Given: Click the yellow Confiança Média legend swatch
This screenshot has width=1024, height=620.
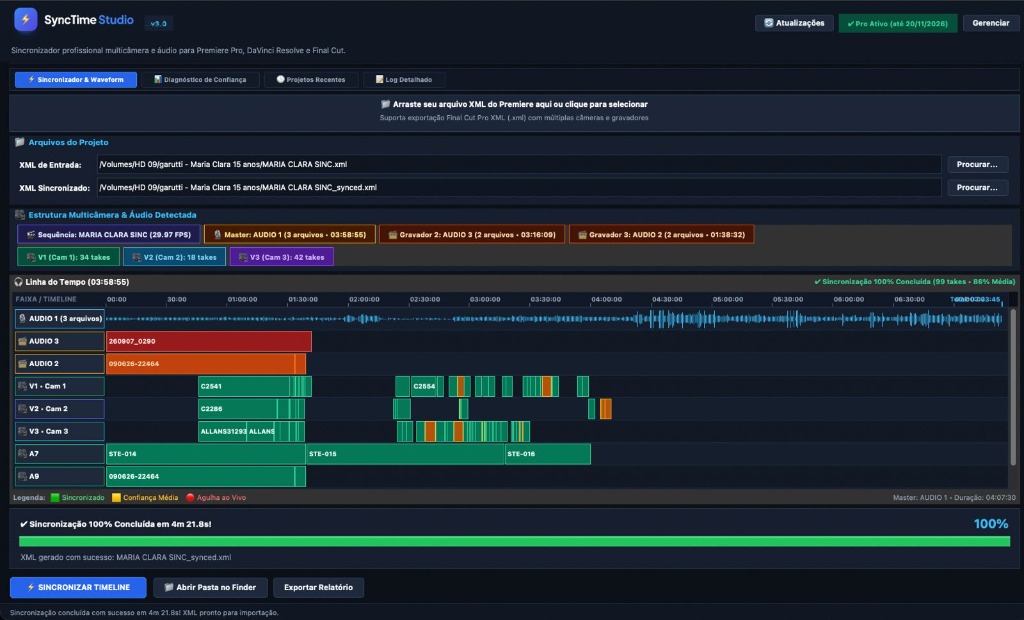Looking at the screenshot, I should pyautogui.click(x=116, y=498).
